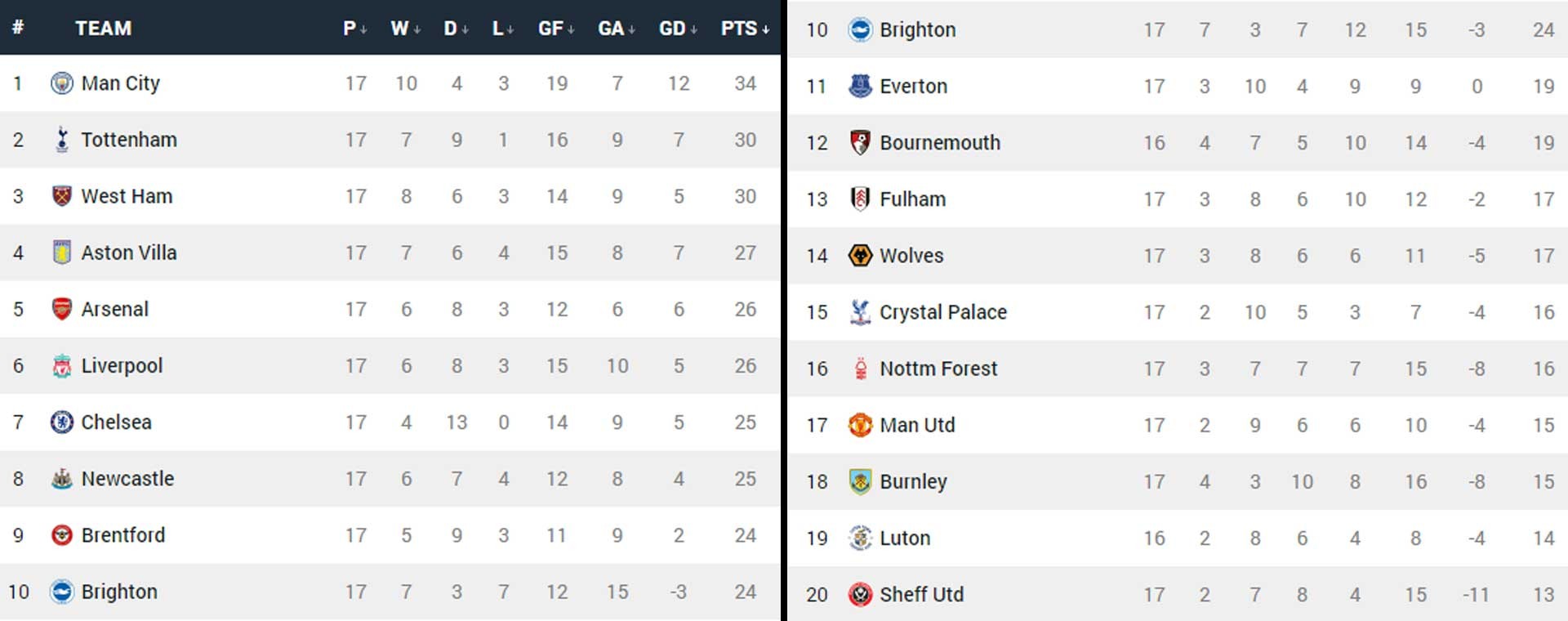Sort table by PTS column

pos(745,29)
